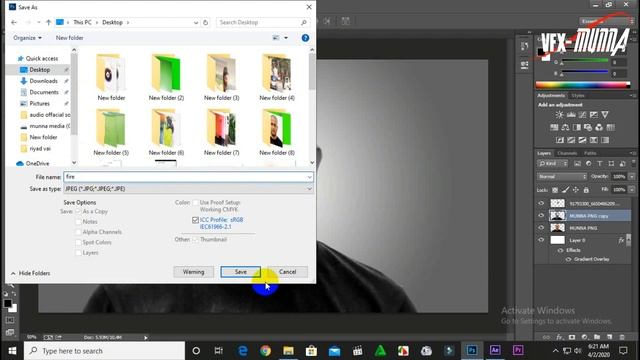Switch to the Channels tab
The image size is (640, 360).
567,153
